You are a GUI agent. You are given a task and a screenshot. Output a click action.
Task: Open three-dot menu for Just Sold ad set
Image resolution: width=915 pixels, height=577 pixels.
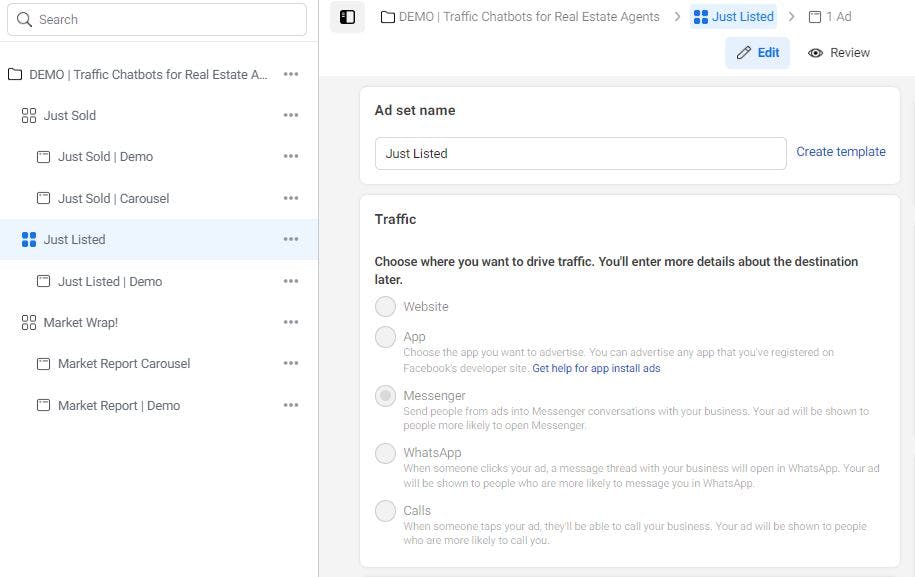(291, 116)
